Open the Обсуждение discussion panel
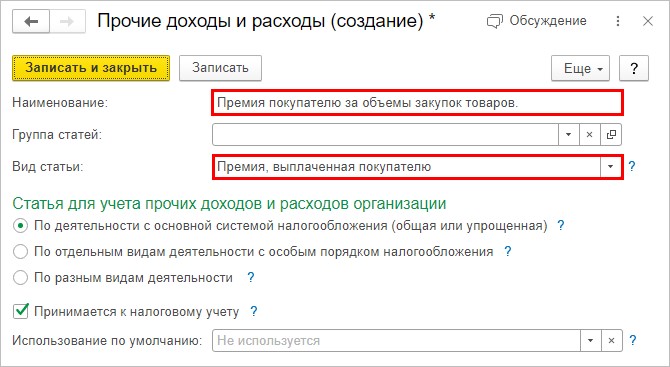 [x=537, y=21]
